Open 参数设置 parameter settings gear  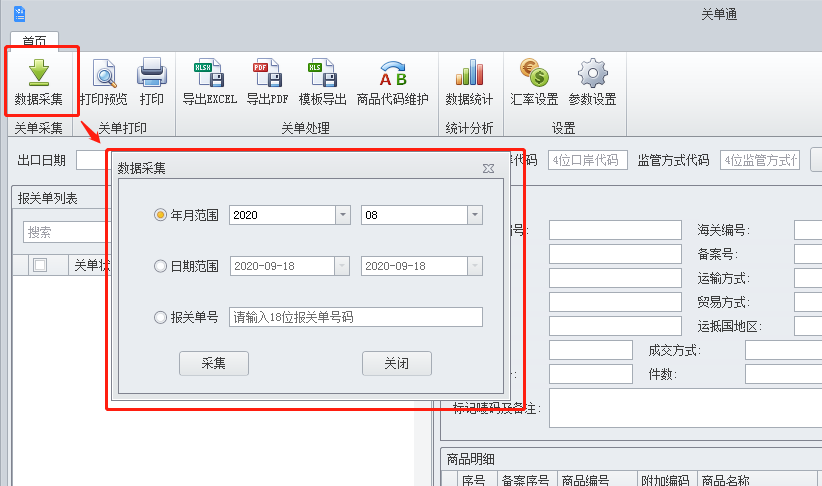tap(592, 82)
